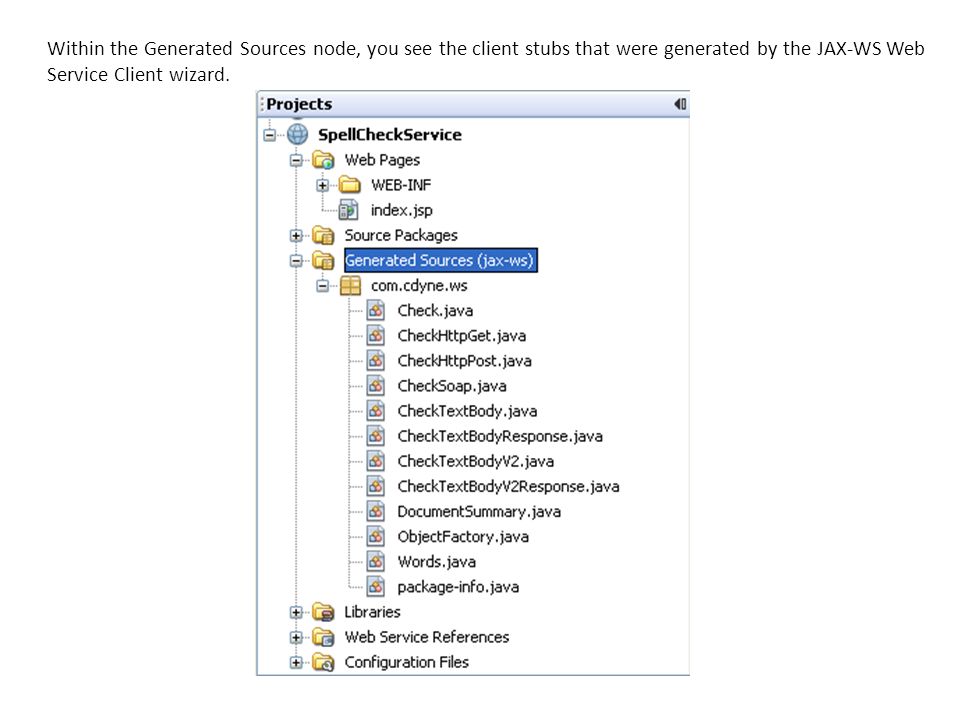
Task: Select the Source Packages label
Action: [401, 235]
